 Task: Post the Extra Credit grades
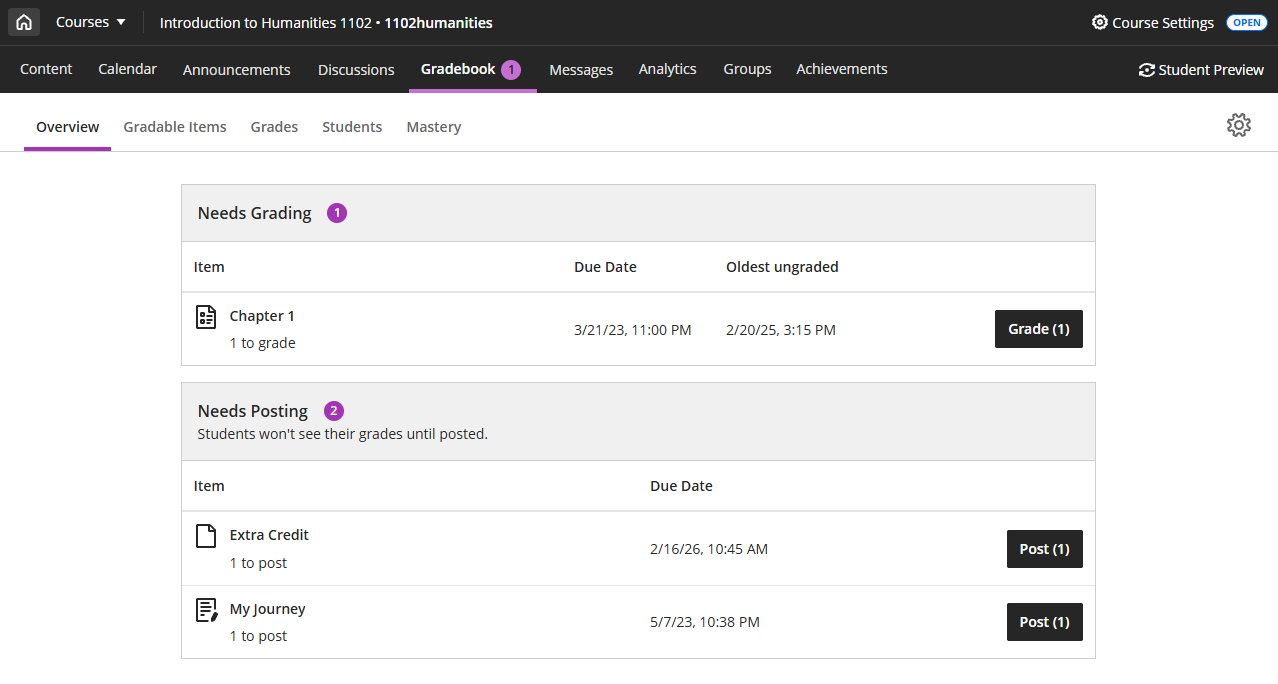click(1044, 548)
